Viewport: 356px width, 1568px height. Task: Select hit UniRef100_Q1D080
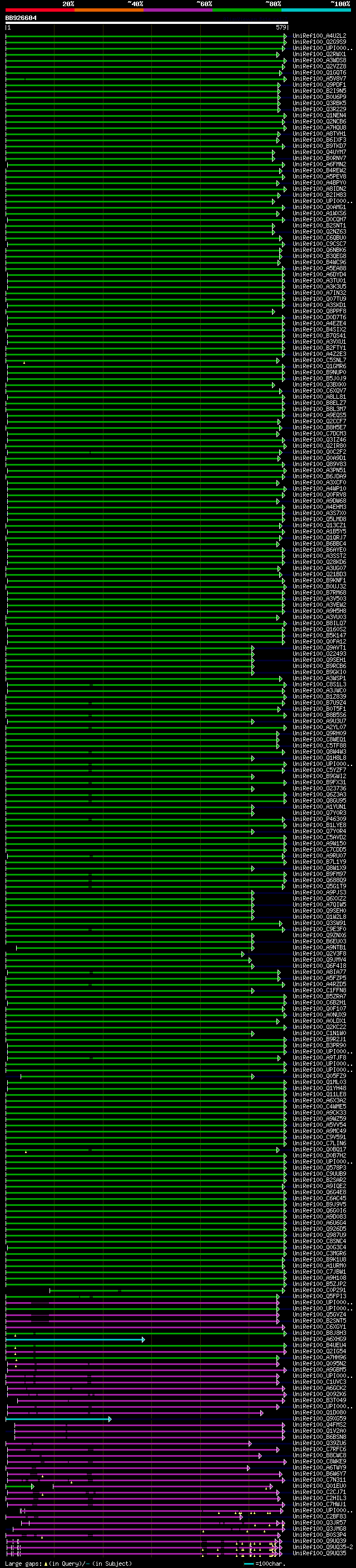tap(319, 1413)
